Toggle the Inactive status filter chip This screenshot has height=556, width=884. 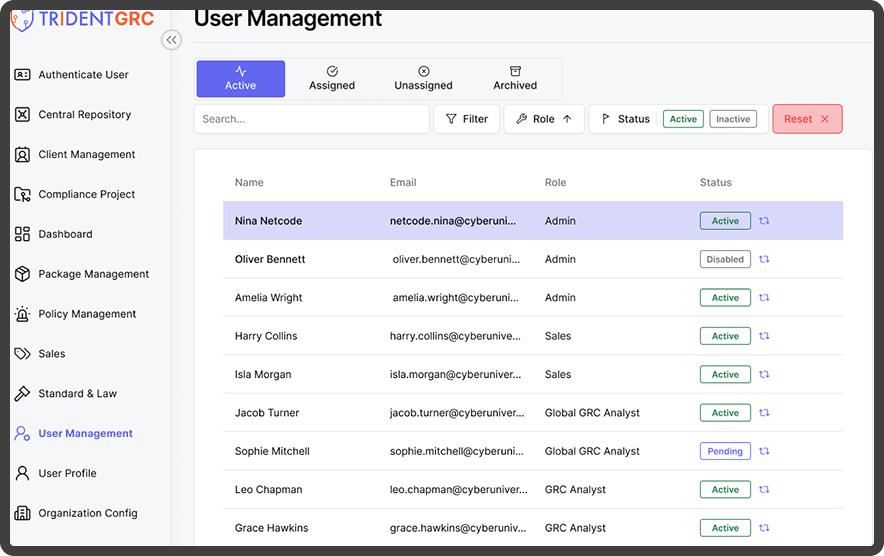tap(732, 119)
